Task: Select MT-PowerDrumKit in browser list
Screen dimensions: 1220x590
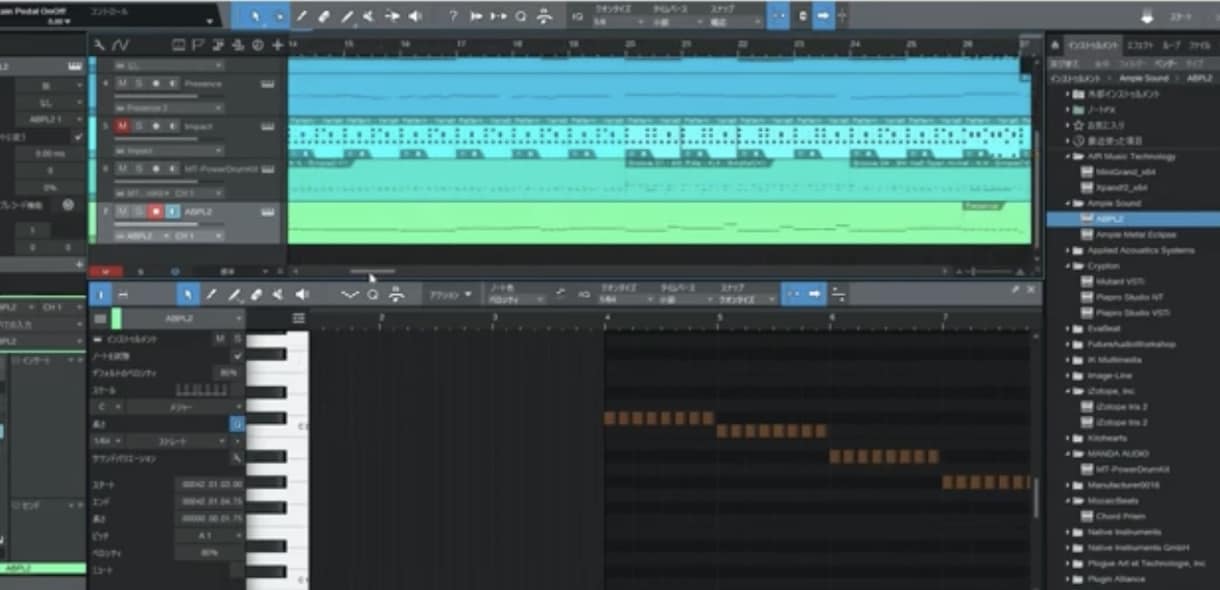Action: point(1124,469)
